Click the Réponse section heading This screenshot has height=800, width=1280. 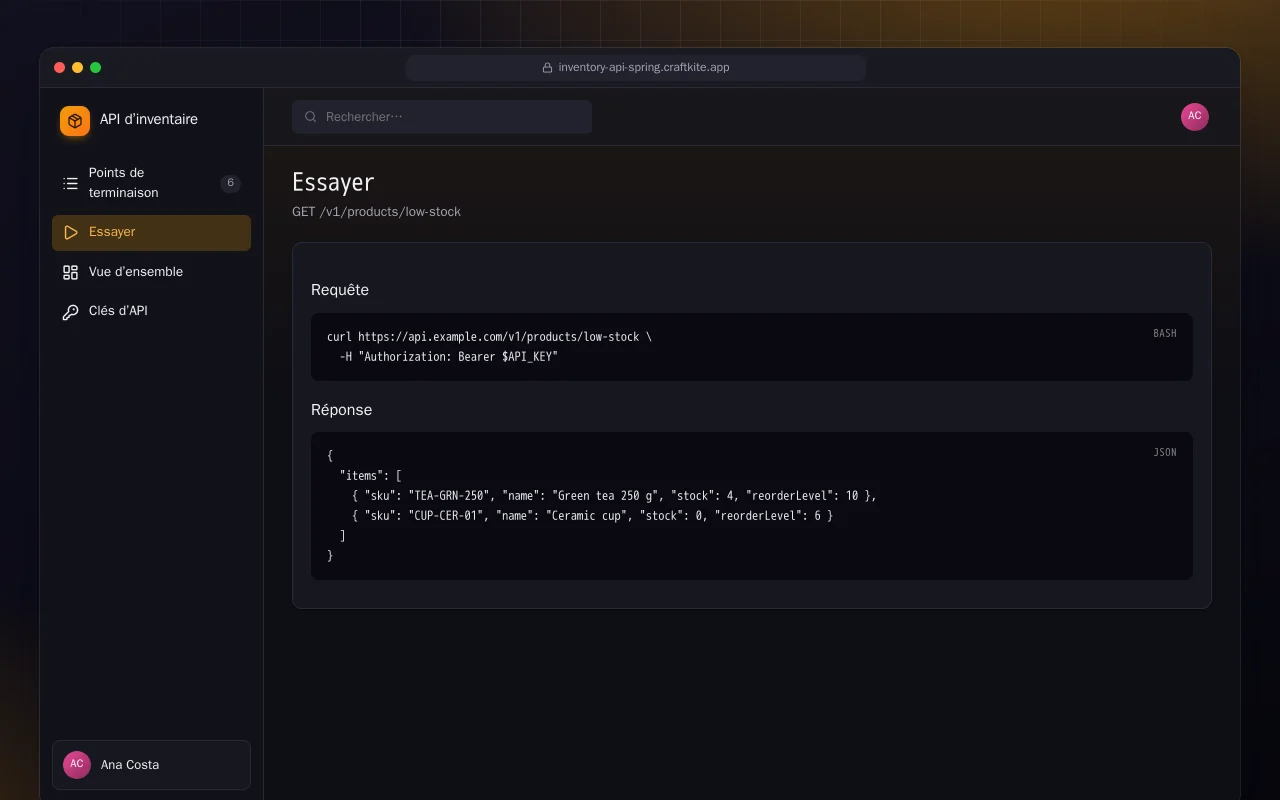341,410
